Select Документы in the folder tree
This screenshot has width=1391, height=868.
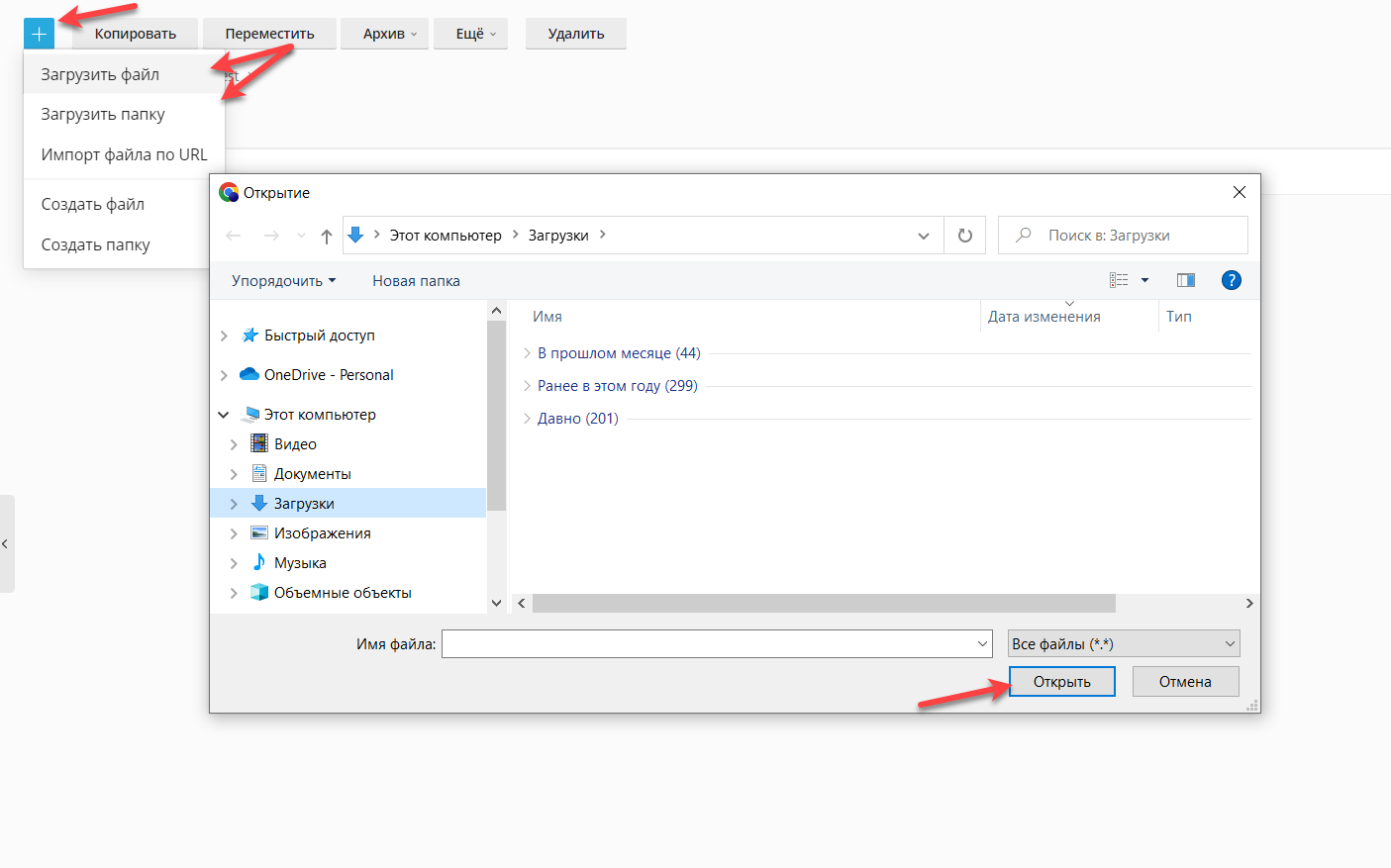click(312, 474)
